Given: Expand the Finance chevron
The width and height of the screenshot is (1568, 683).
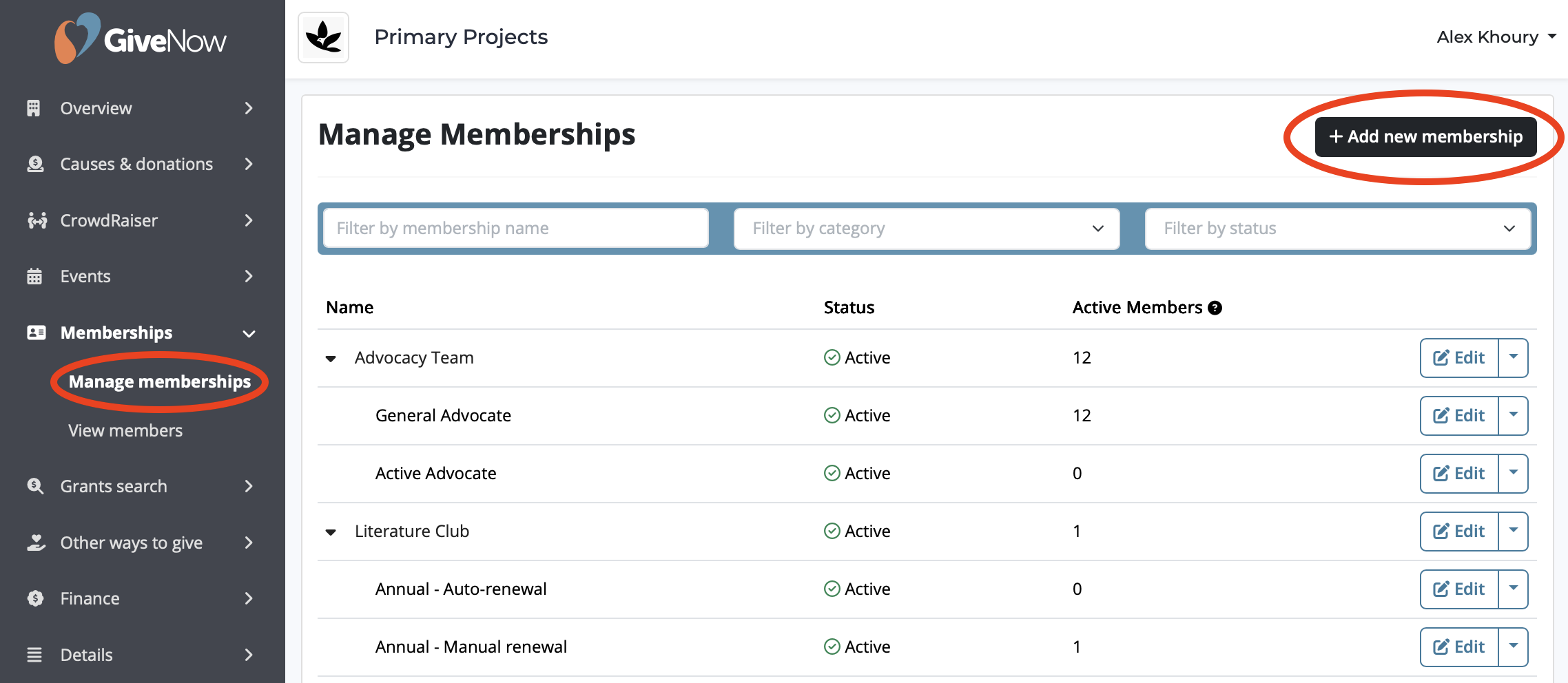Looking at the screenshot, I should (x=249, y=598).
